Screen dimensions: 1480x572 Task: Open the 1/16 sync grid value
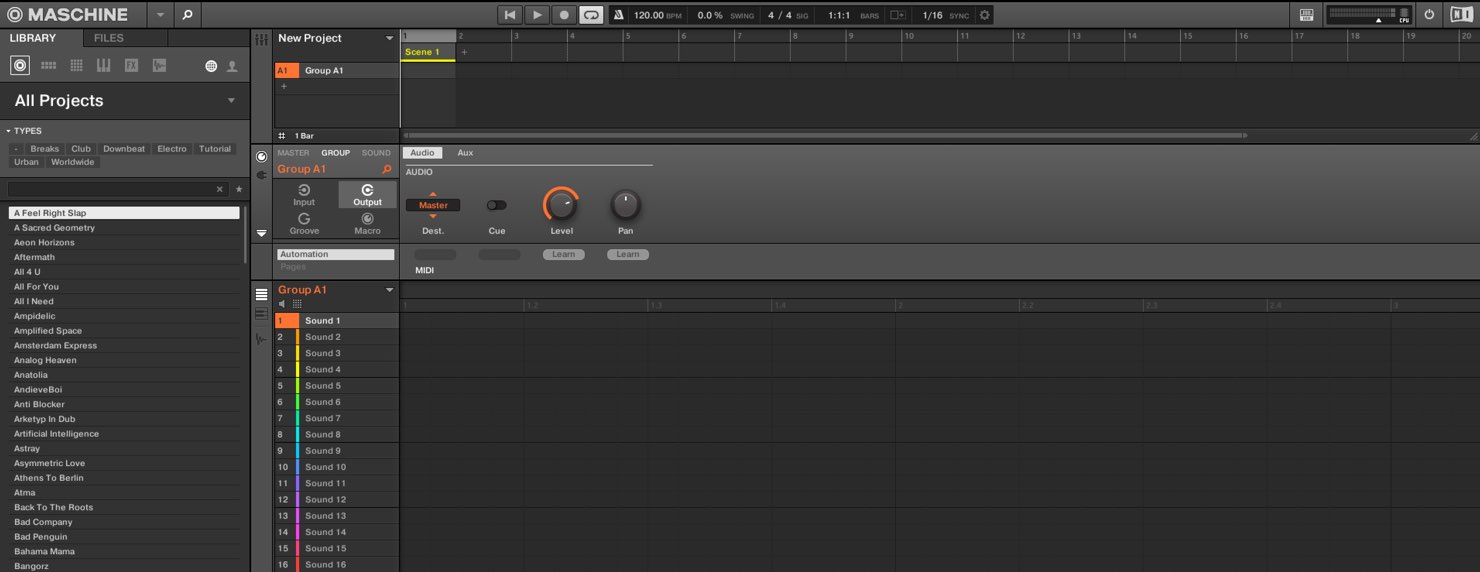[x=932, y=15]
